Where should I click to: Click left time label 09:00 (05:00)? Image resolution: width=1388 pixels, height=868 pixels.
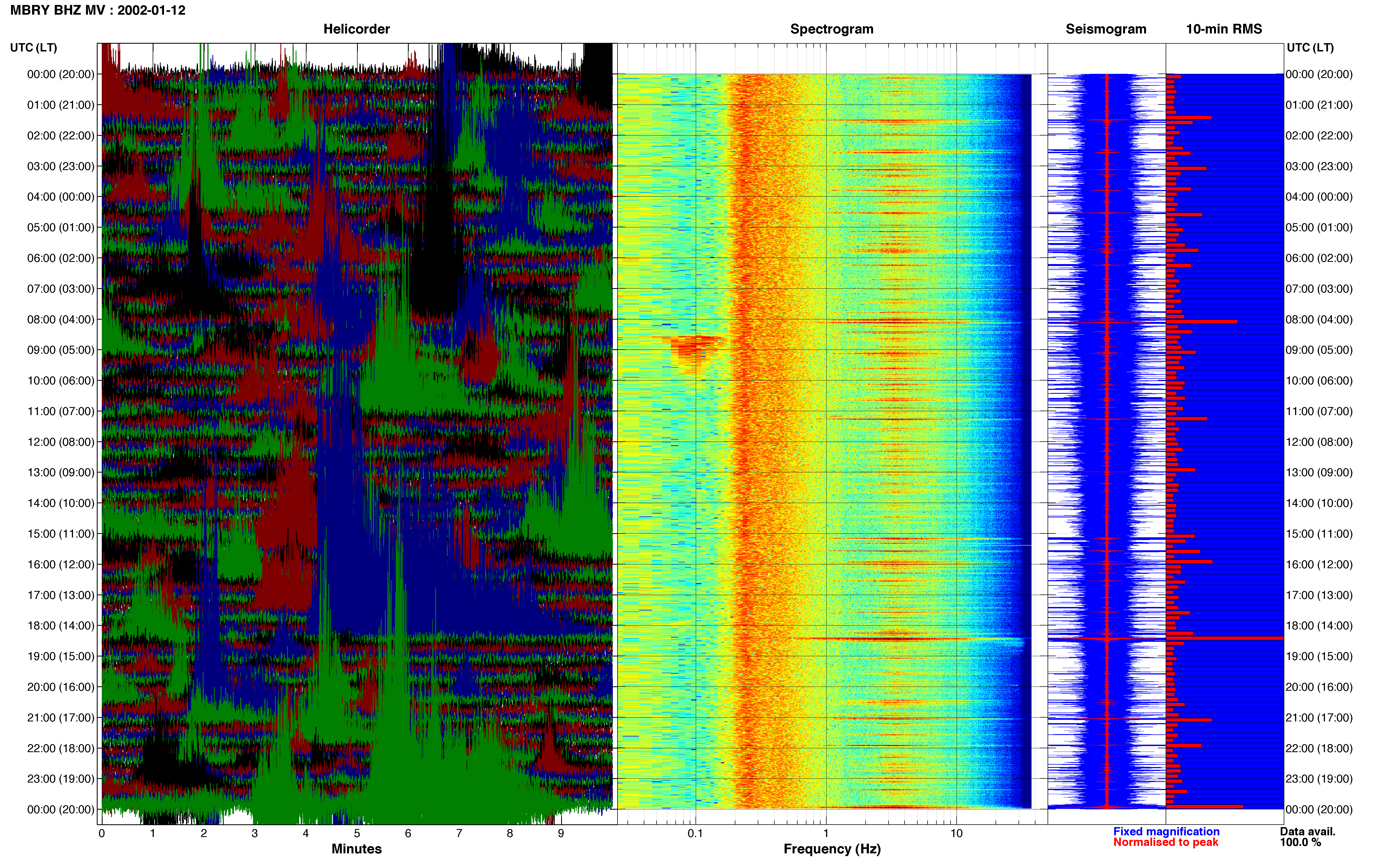pyautogui.click(x=61, y=350)
